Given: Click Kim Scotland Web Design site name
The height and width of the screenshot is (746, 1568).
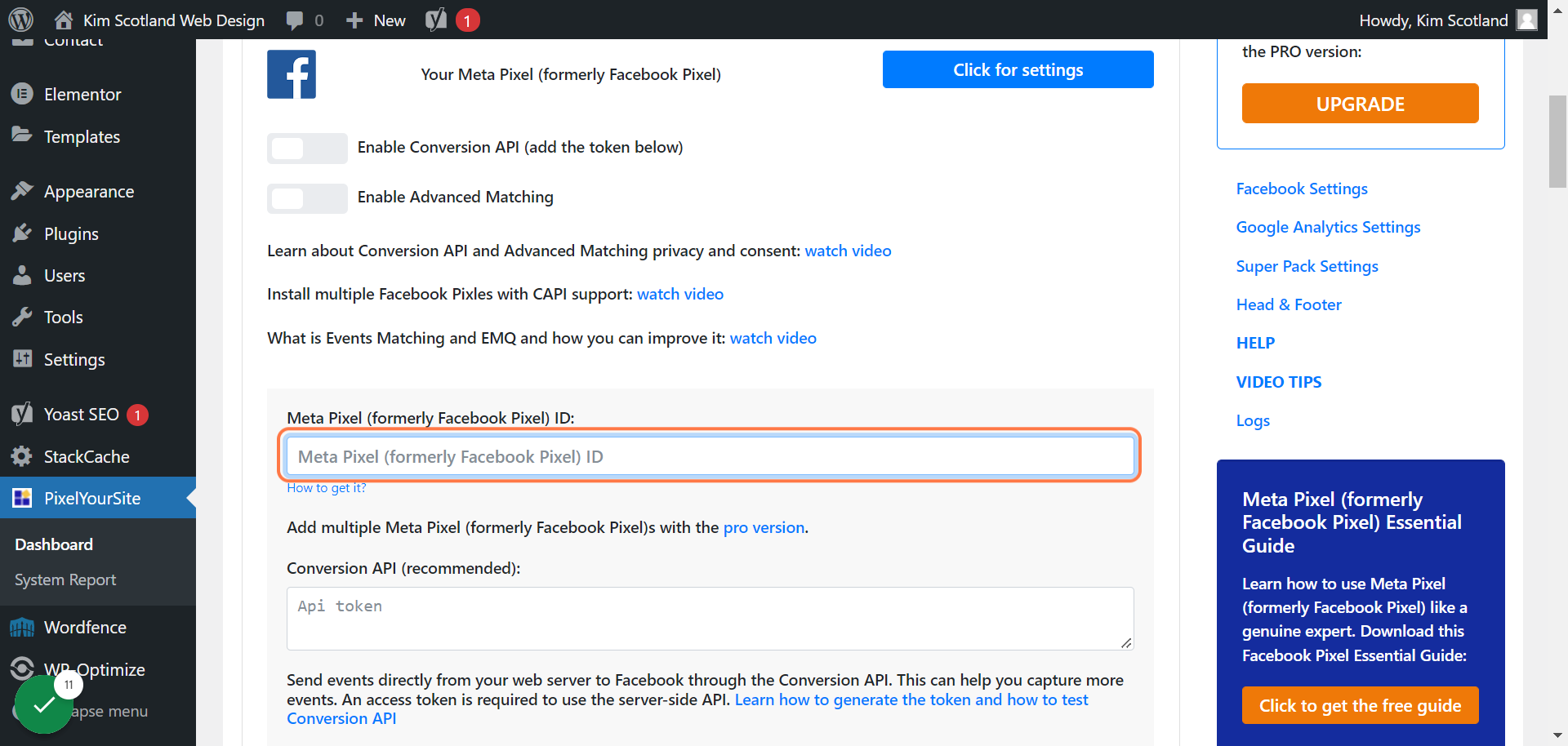Looking at the screenshot, I should tap(173, 20).
